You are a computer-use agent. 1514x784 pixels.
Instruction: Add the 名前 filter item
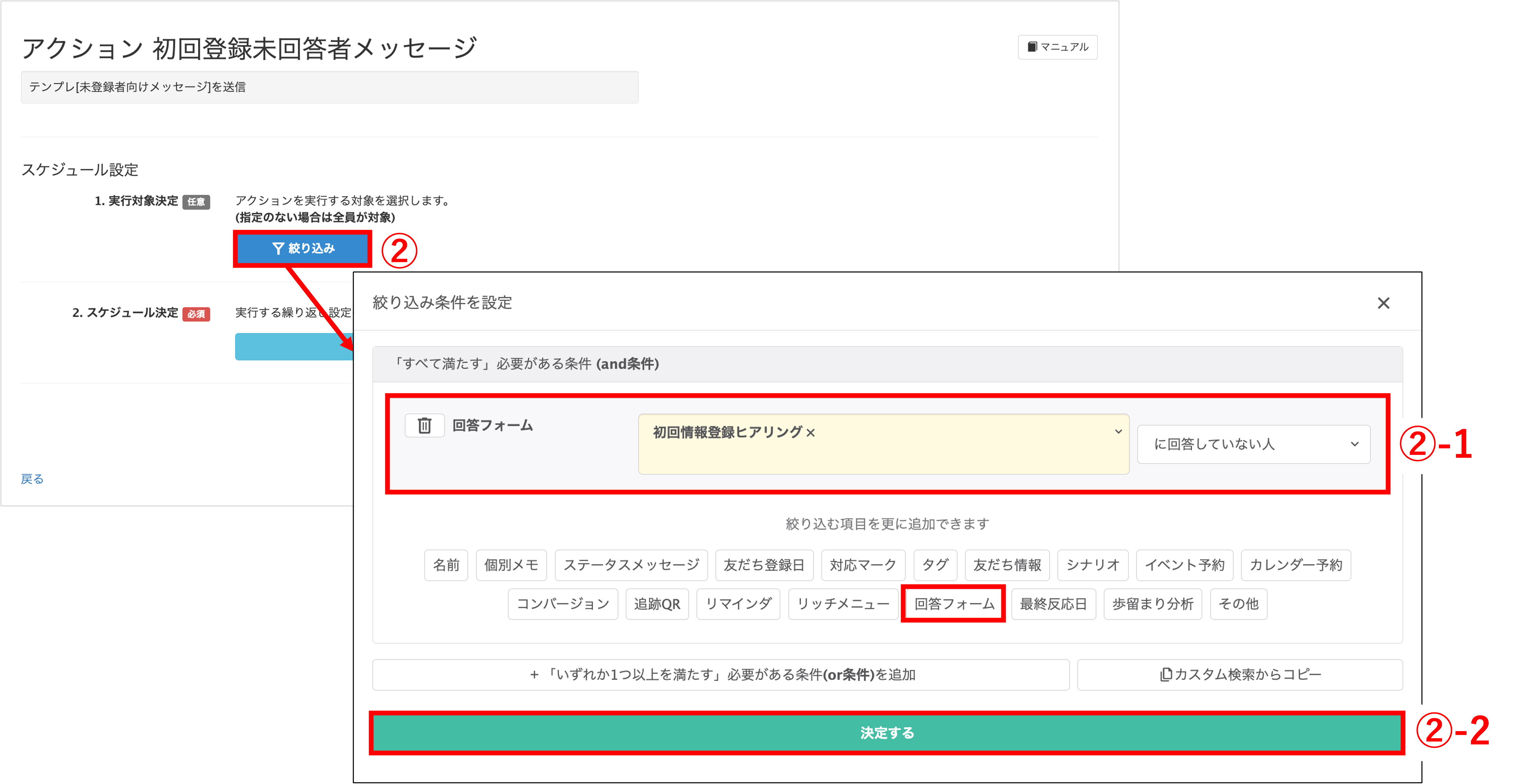(446, 565)
